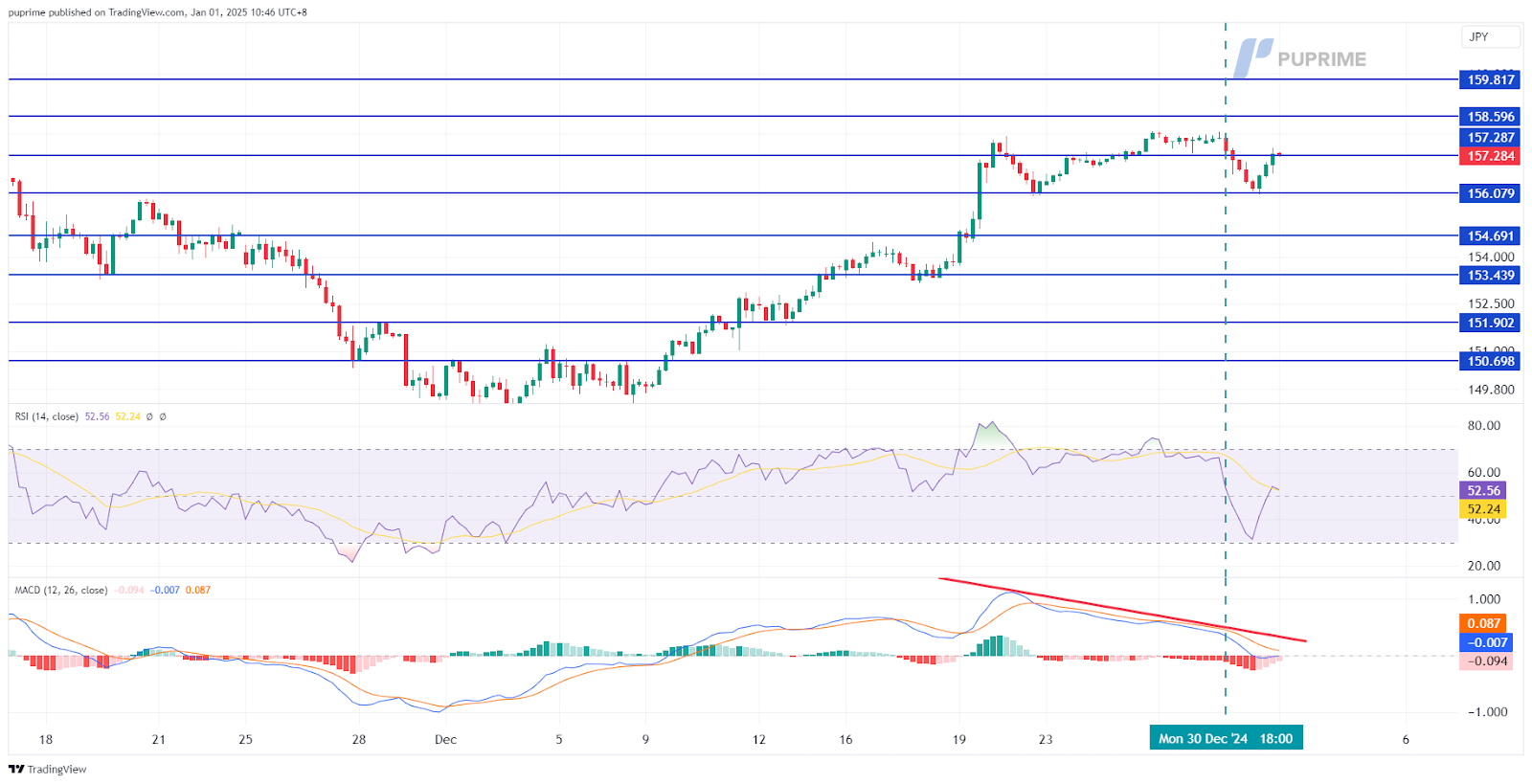Click the yellow RSI value 52.24 in legend
This screenshot has width=1532, height=784.
[127, 416]
